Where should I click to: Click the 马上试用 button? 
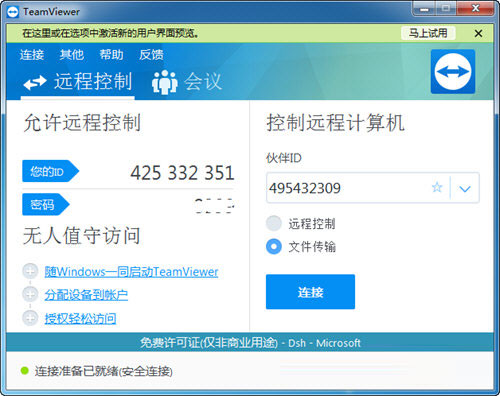(x=428, y=33)
